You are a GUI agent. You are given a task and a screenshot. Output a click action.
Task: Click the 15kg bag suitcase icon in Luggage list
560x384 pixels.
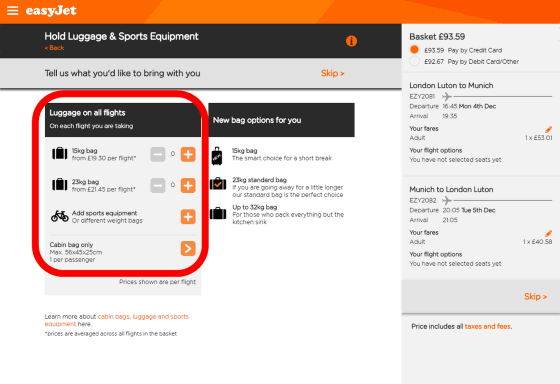60,154
